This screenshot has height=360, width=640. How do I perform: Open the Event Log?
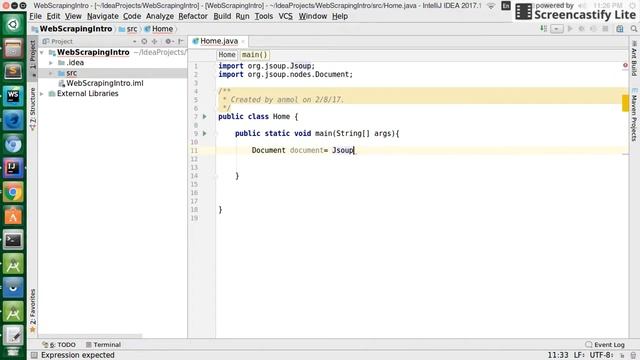pos(605,345)
